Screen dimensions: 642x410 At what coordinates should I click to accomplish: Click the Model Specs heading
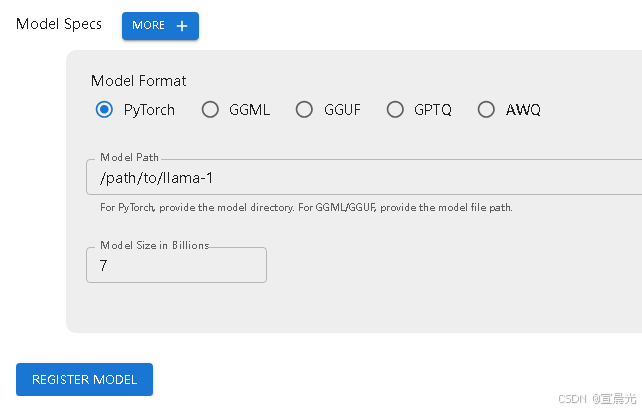59,24
